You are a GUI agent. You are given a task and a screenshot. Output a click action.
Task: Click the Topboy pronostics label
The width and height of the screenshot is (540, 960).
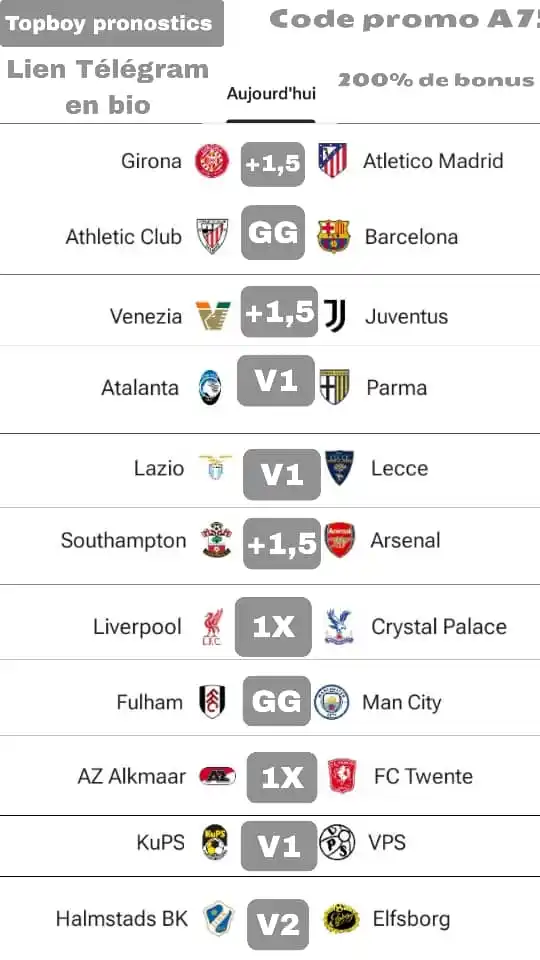coord(109,24)
